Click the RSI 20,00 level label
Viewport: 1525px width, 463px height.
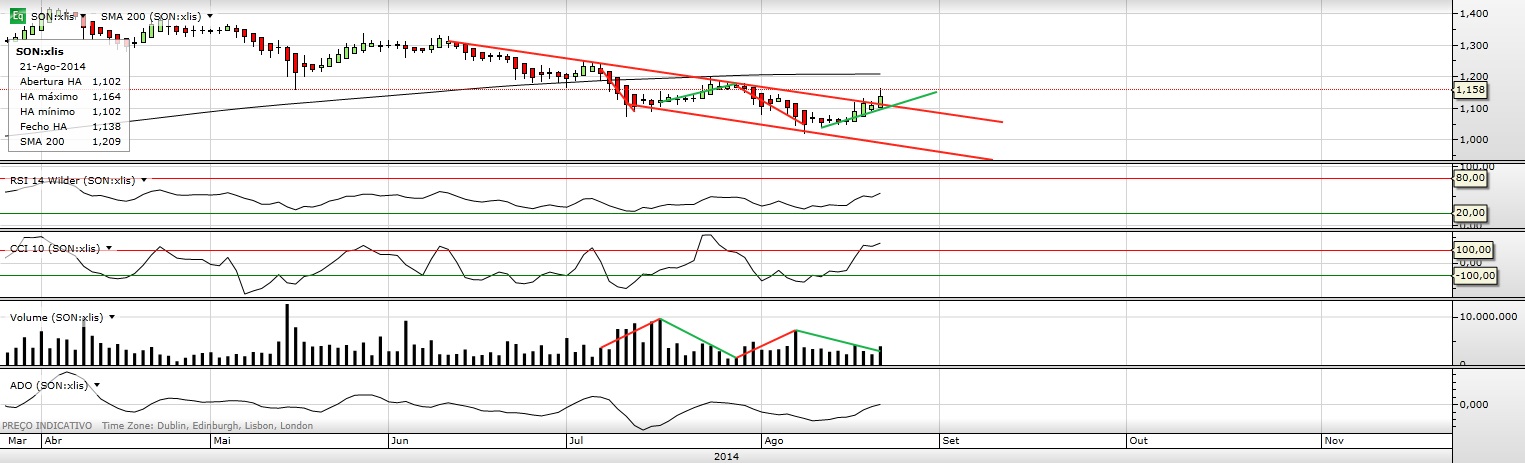[x=1469, y=213]
